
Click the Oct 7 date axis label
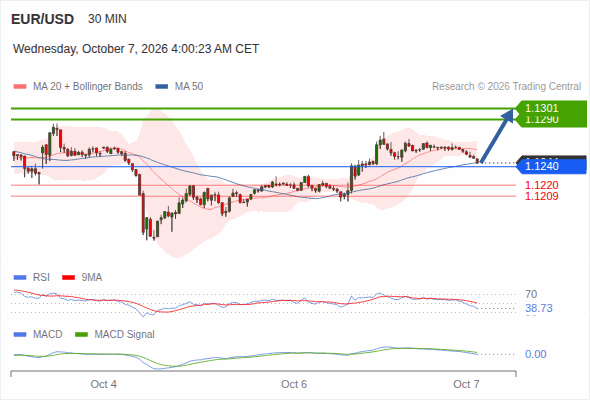tap(466, 384)
